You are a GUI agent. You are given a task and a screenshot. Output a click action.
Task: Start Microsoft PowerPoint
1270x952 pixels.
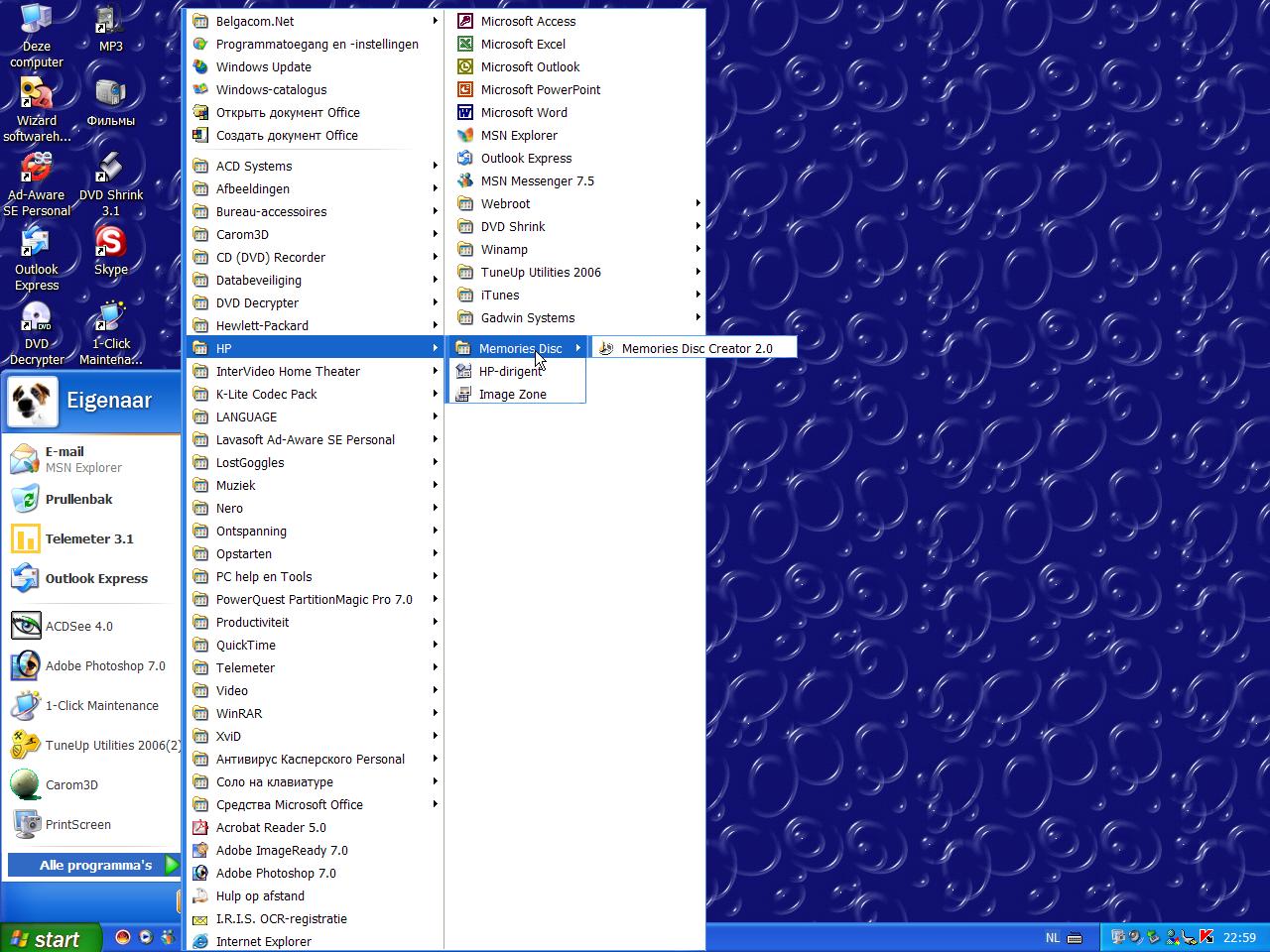[x=575, y=89]
